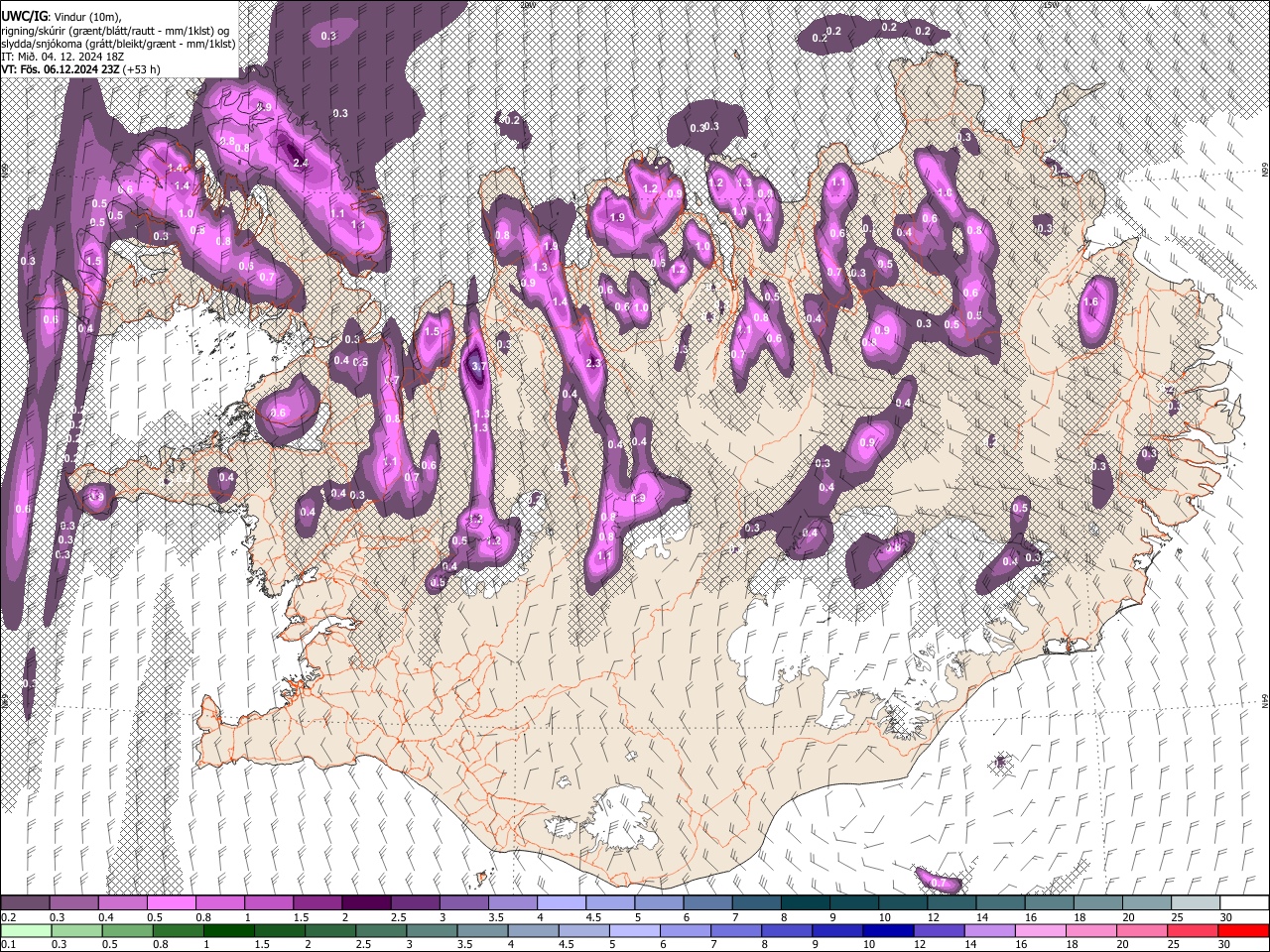This screenshot has width=1270, height=952.
Task: Select the darkest purple snow swatch for 2–2.5
Action: [x=366, y=903]
